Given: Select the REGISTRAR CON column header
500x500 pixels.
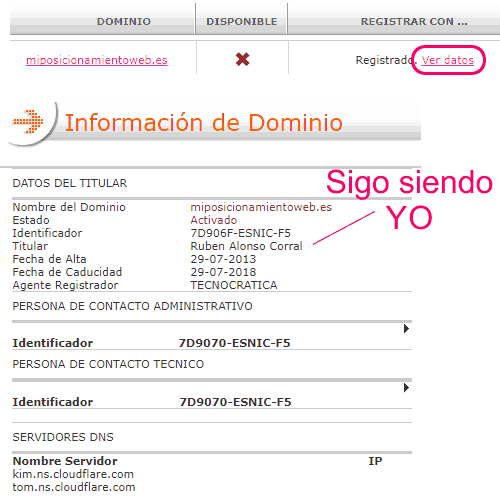Looking at the screenshot, I should point(414,22).
